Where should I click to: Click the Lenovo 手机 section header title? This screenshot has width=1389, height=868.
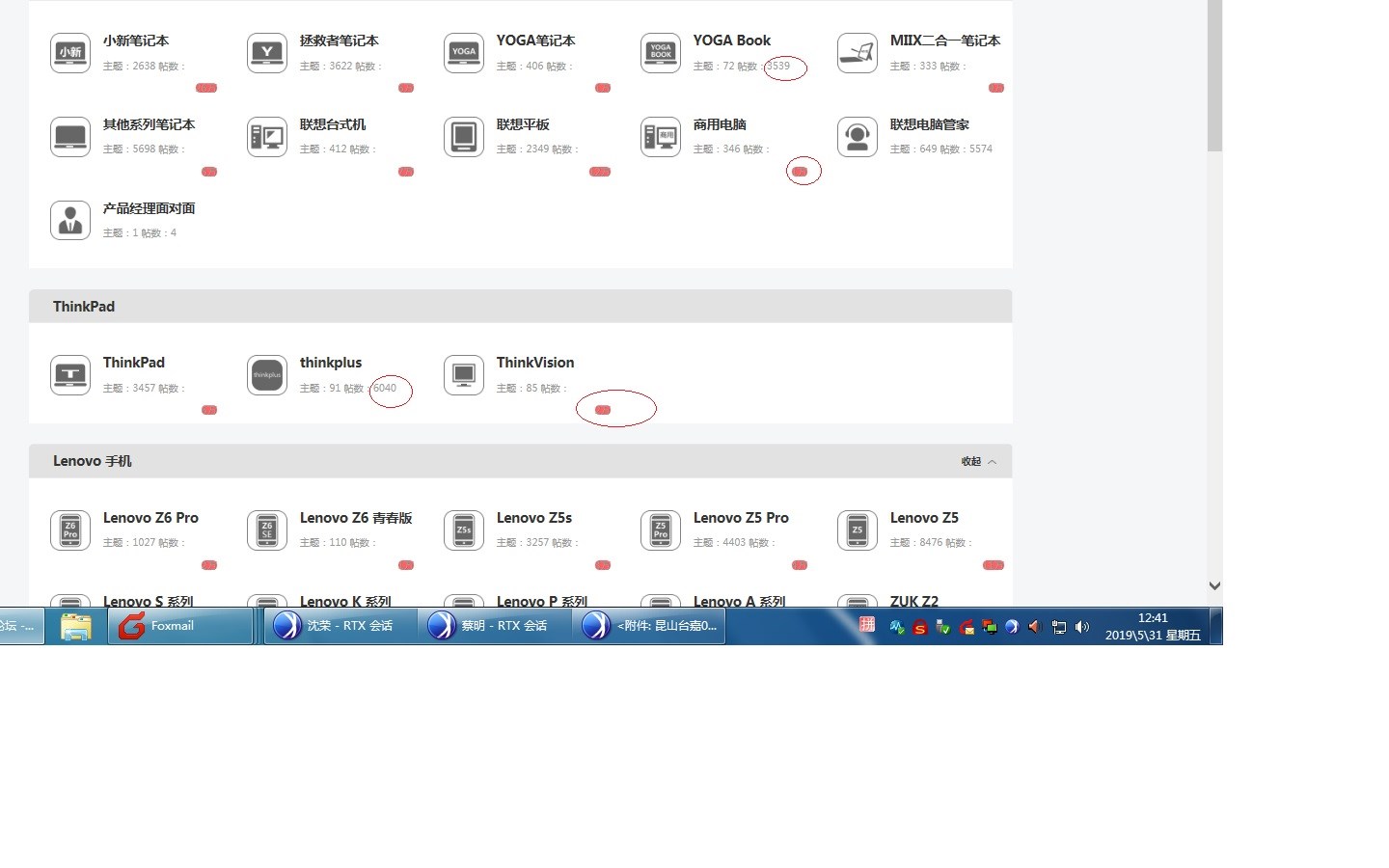[x=93, y=461]
